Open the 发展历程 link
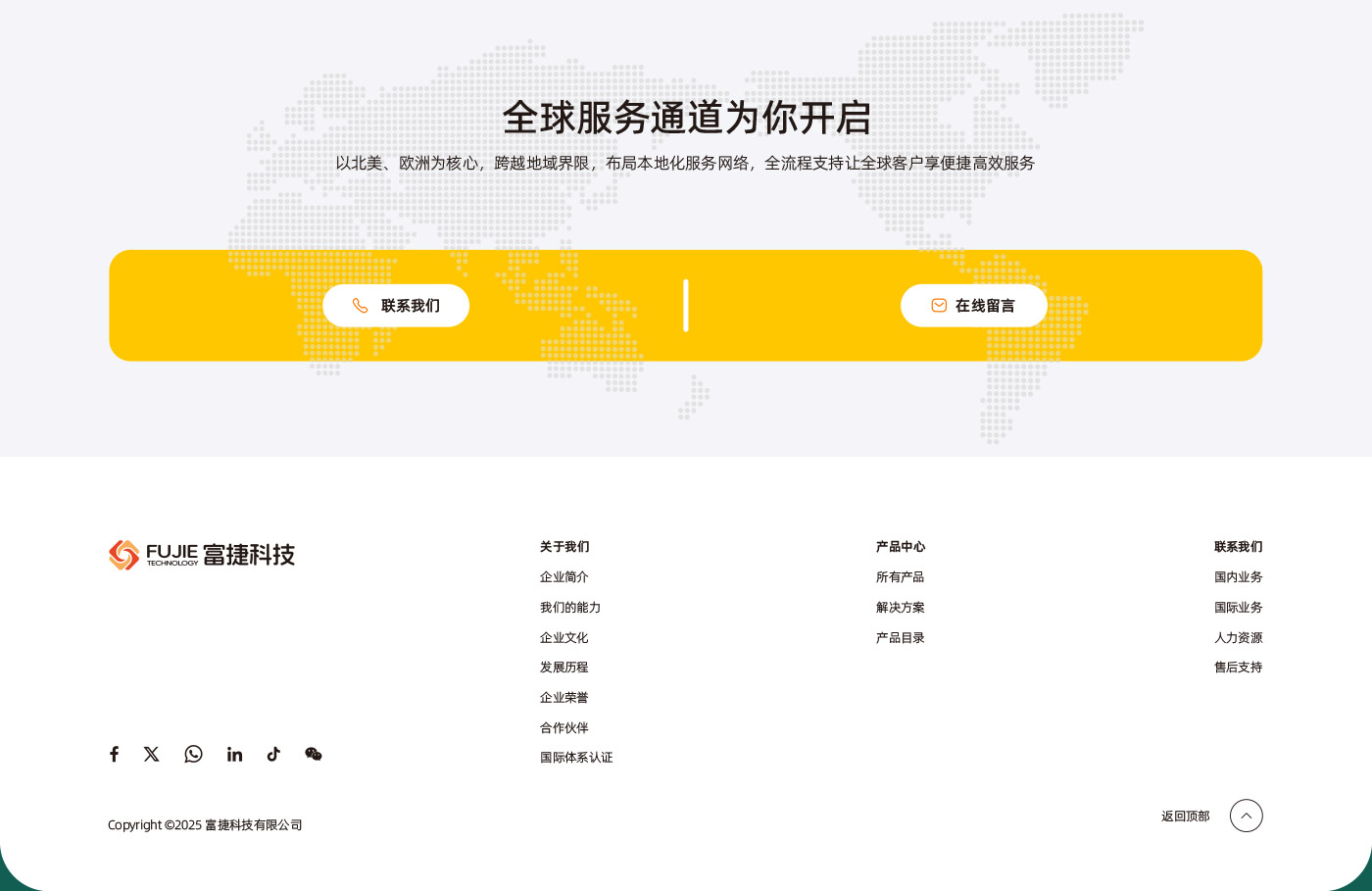This screenshot has height=891, width=1372. point(563,668)
